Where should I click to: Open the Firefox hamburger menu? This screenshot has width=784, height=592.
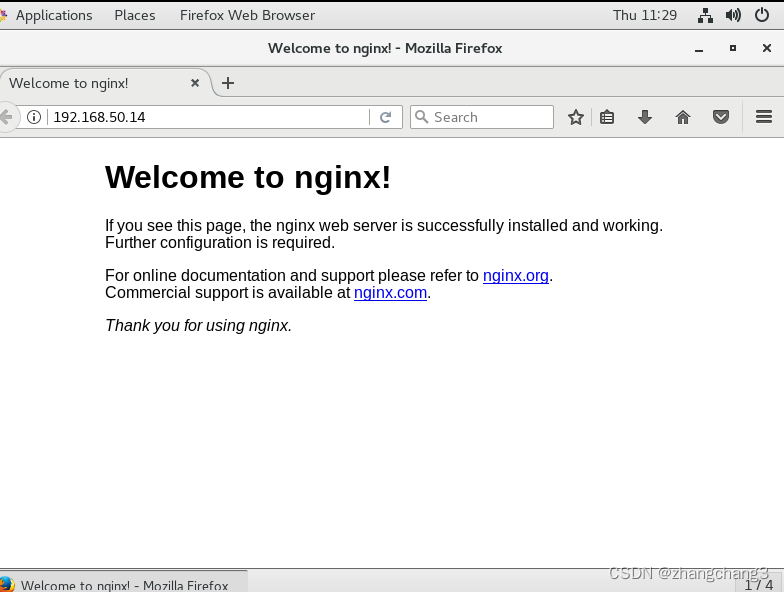click(764, 117)
